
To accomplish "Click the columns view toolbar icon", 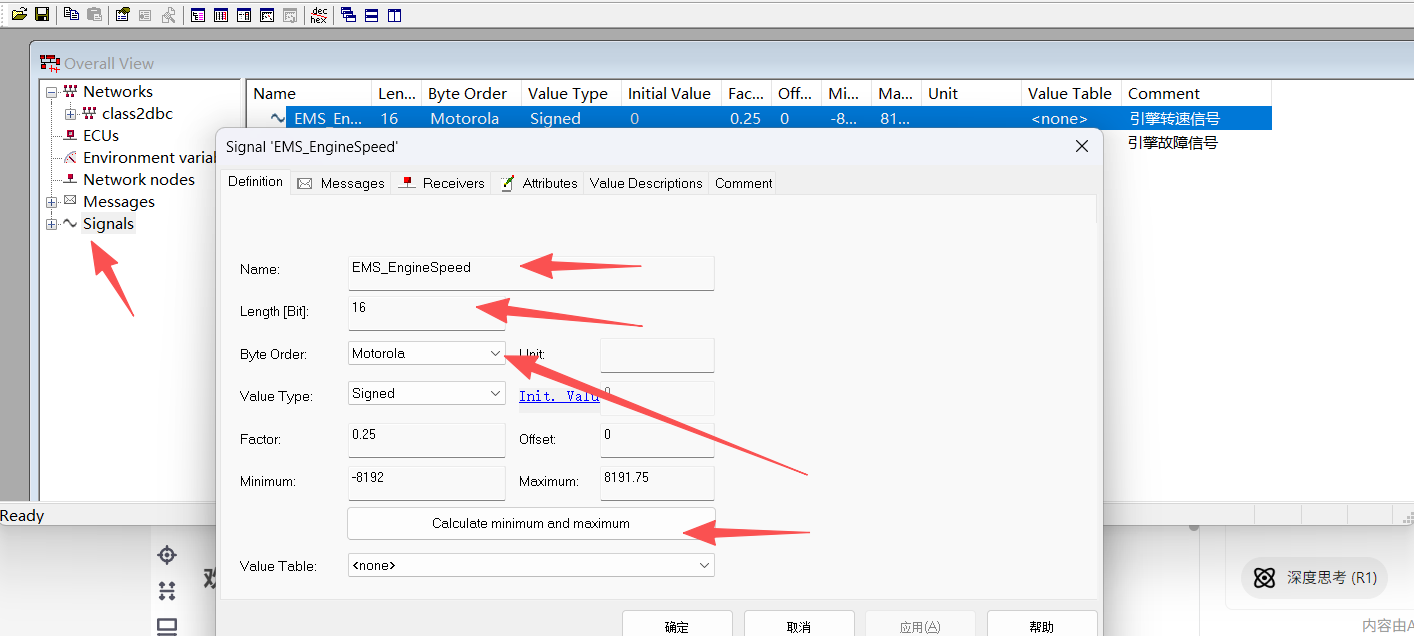I will pos(220,15).
